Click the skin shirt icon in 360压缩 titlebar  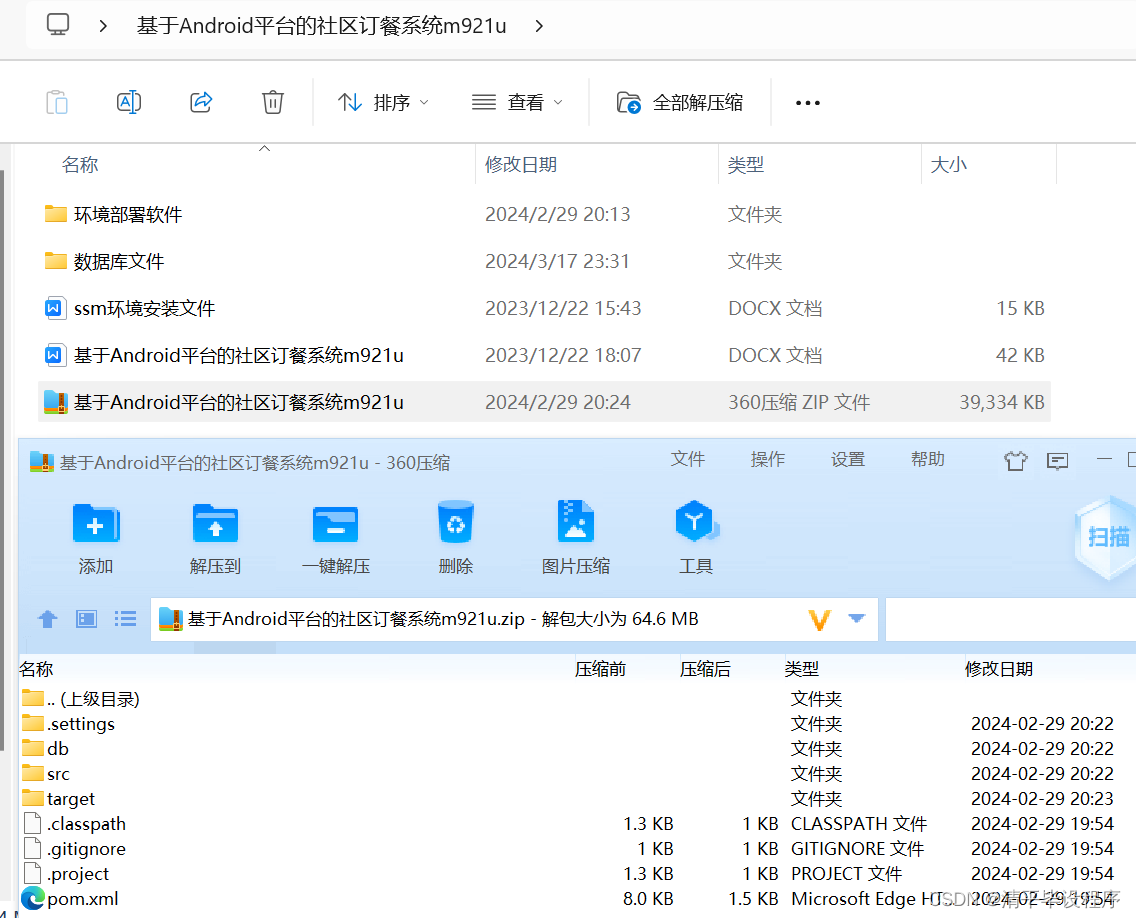click(1016, 461)
